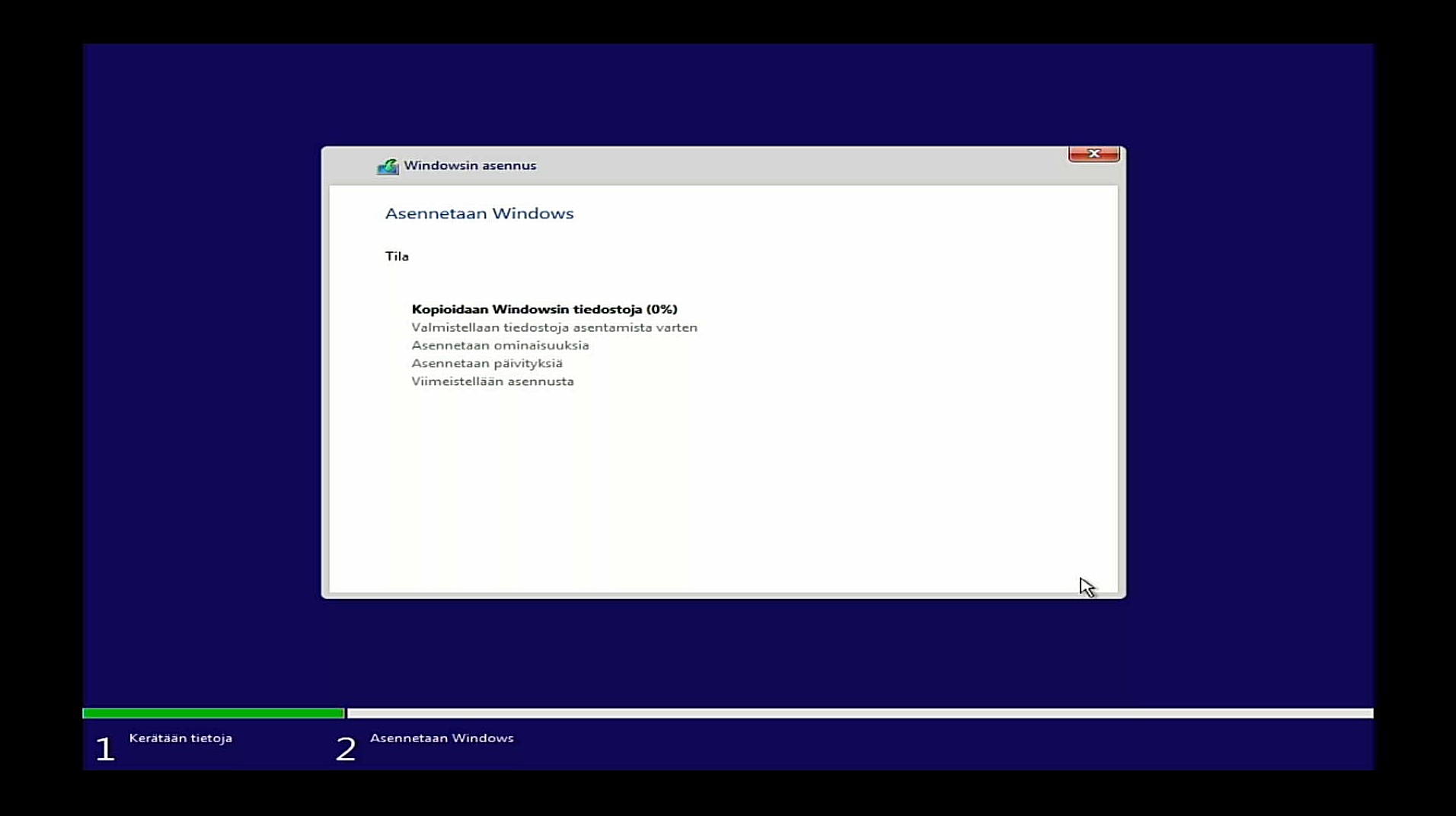Screen dimensions: 1456x816
Task: Select 'Asennetaan ominaisuuksia' step
Action: point(500,346)
